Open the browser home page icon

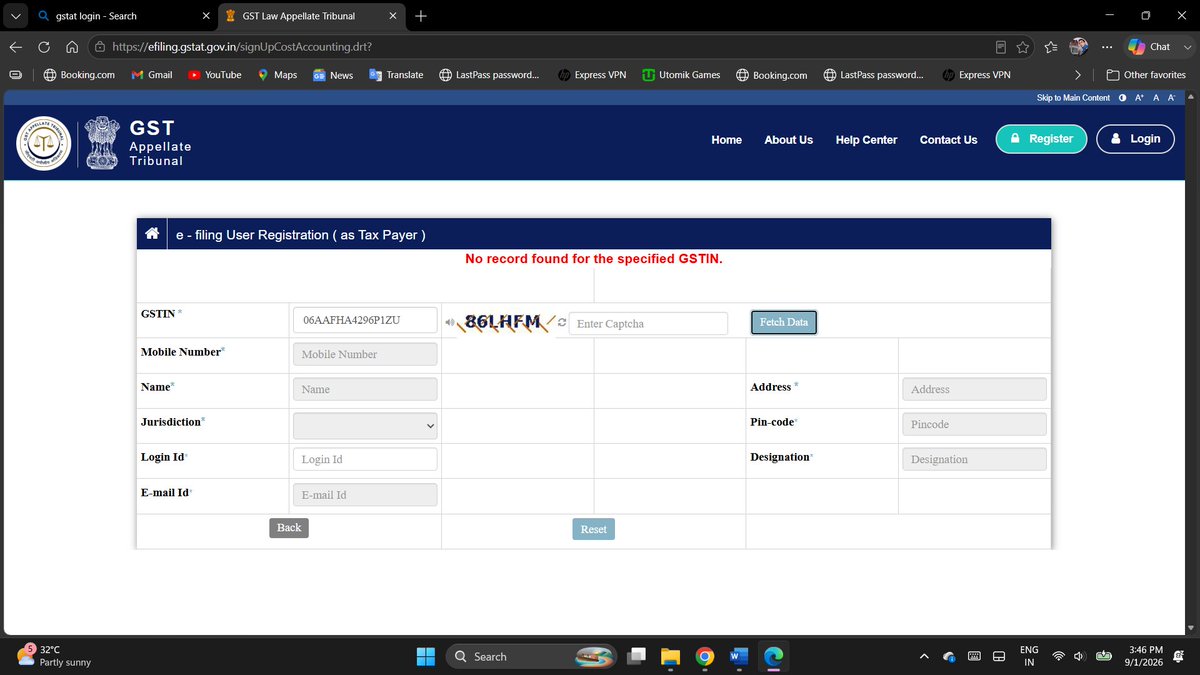(72, 47)
